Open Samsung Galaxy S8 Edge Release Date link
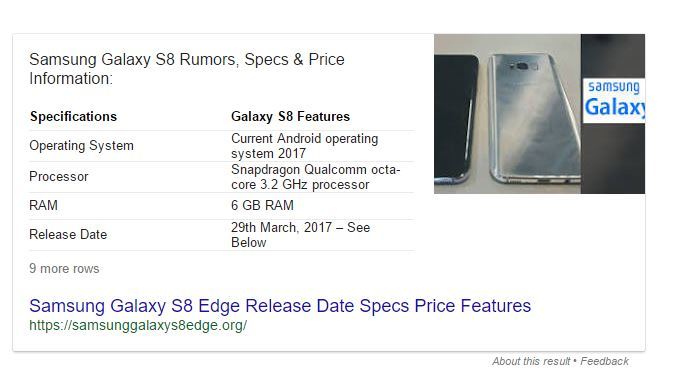676x376 pixels. pyautogui.click(x=280, y=306)
